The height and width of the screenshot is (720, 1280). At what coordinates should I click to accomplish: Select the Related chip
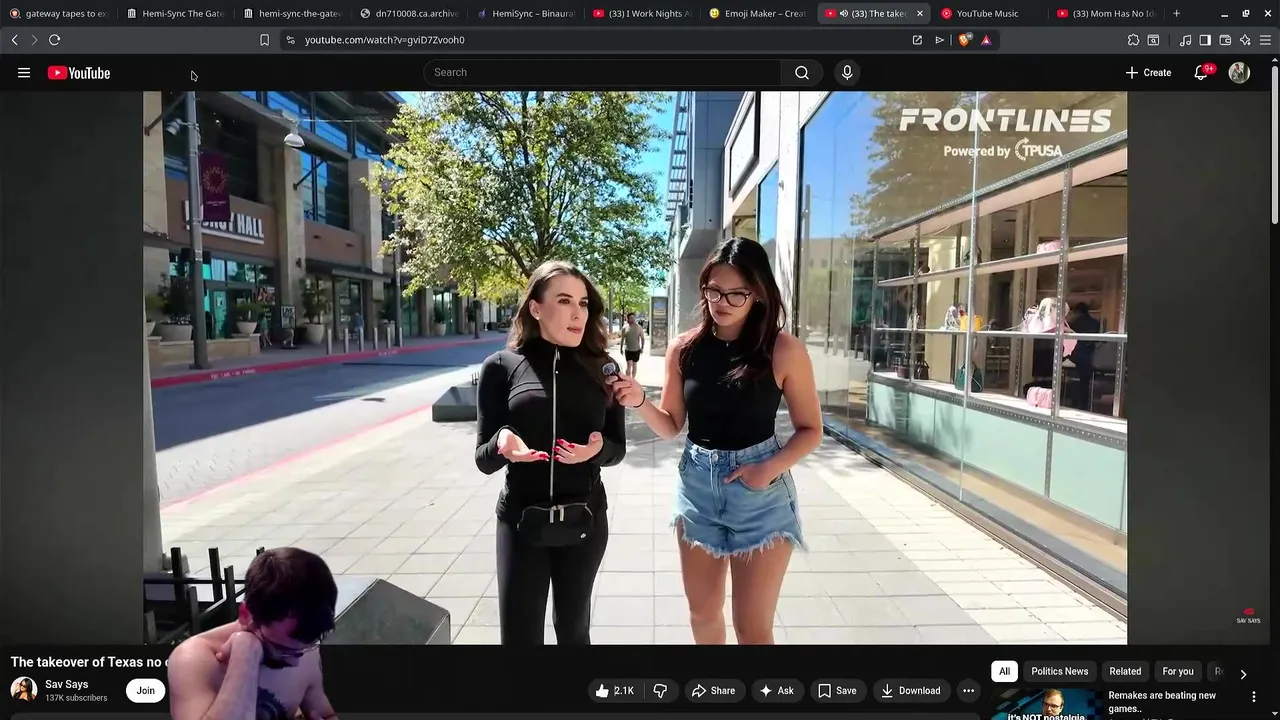click(x=1125, y=671)
